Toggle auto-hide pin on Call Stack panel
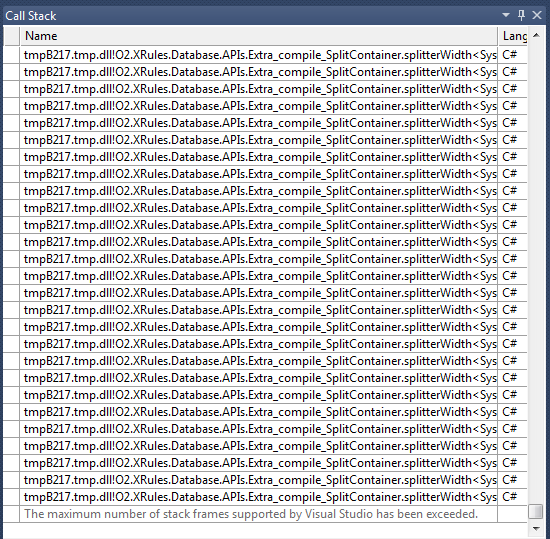This screenshot has width=550, height=539. click(x=521, y=15)
